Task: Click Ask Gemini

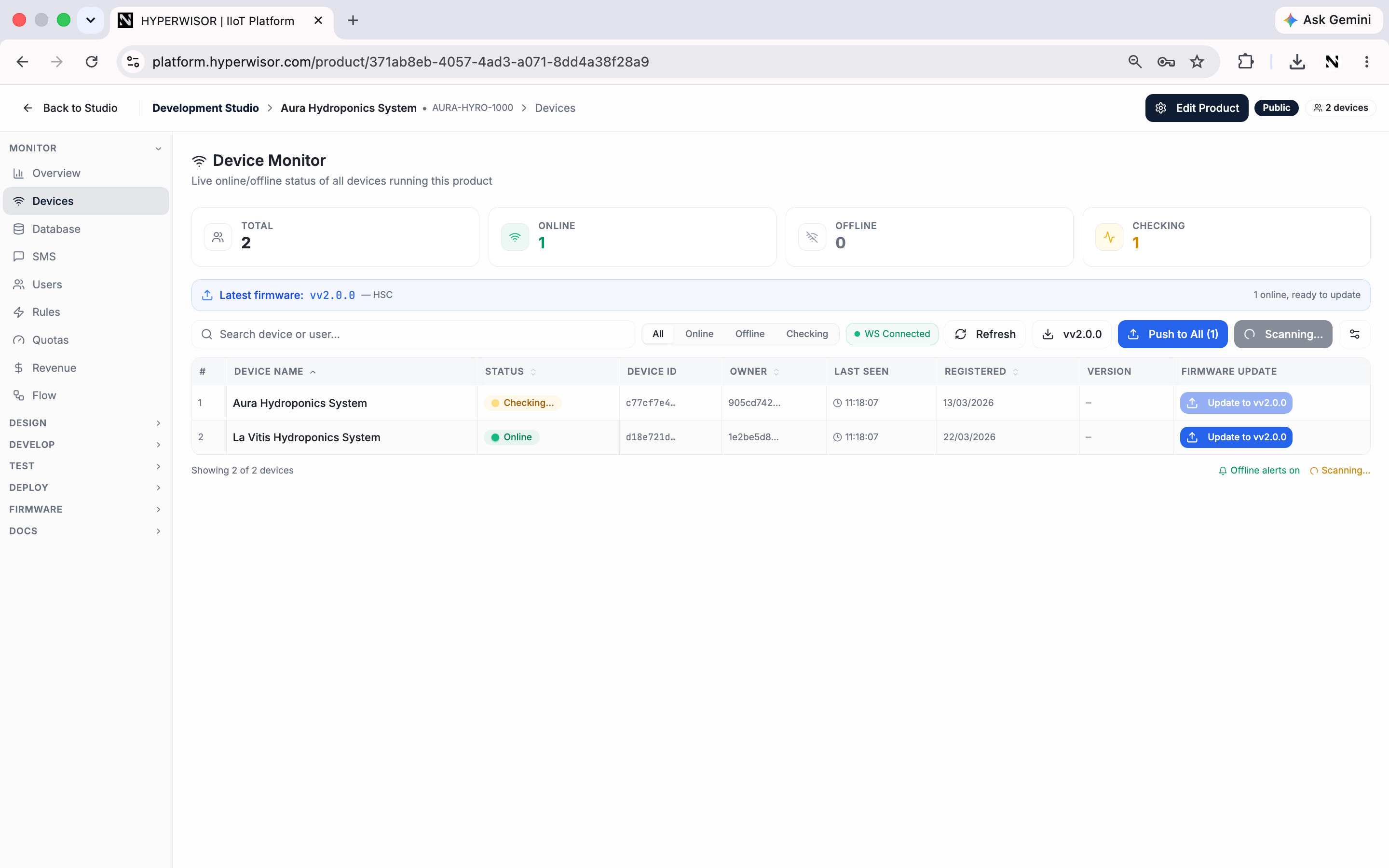Action: [1328, 20]
